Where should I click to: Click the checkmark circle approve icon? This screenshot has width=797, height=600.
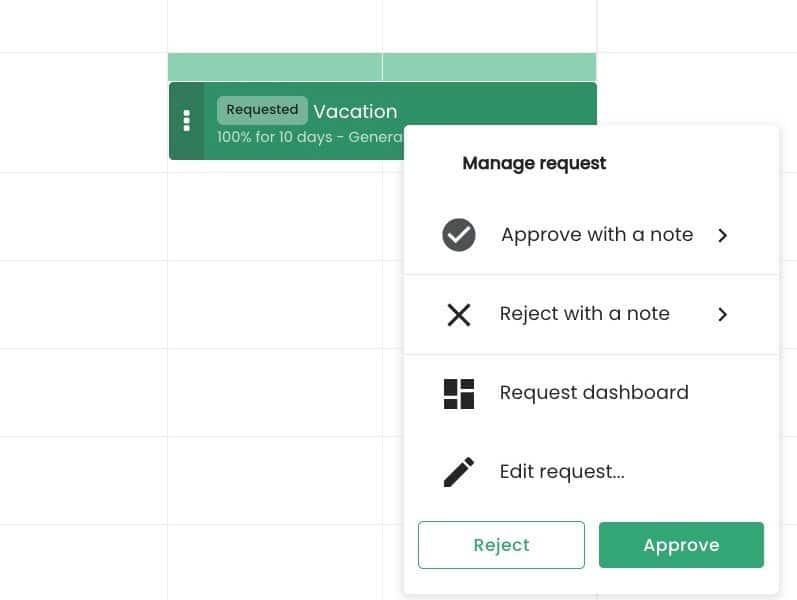[459, 235]
